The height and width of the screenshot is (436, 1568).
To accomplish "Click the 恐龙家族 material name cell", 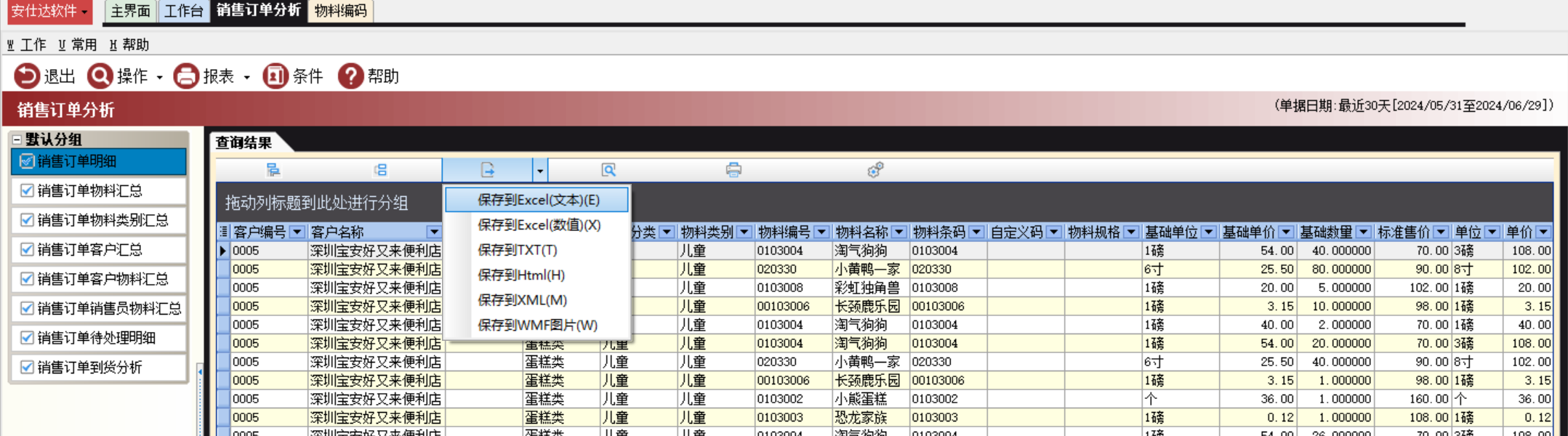I will (871, 418).
